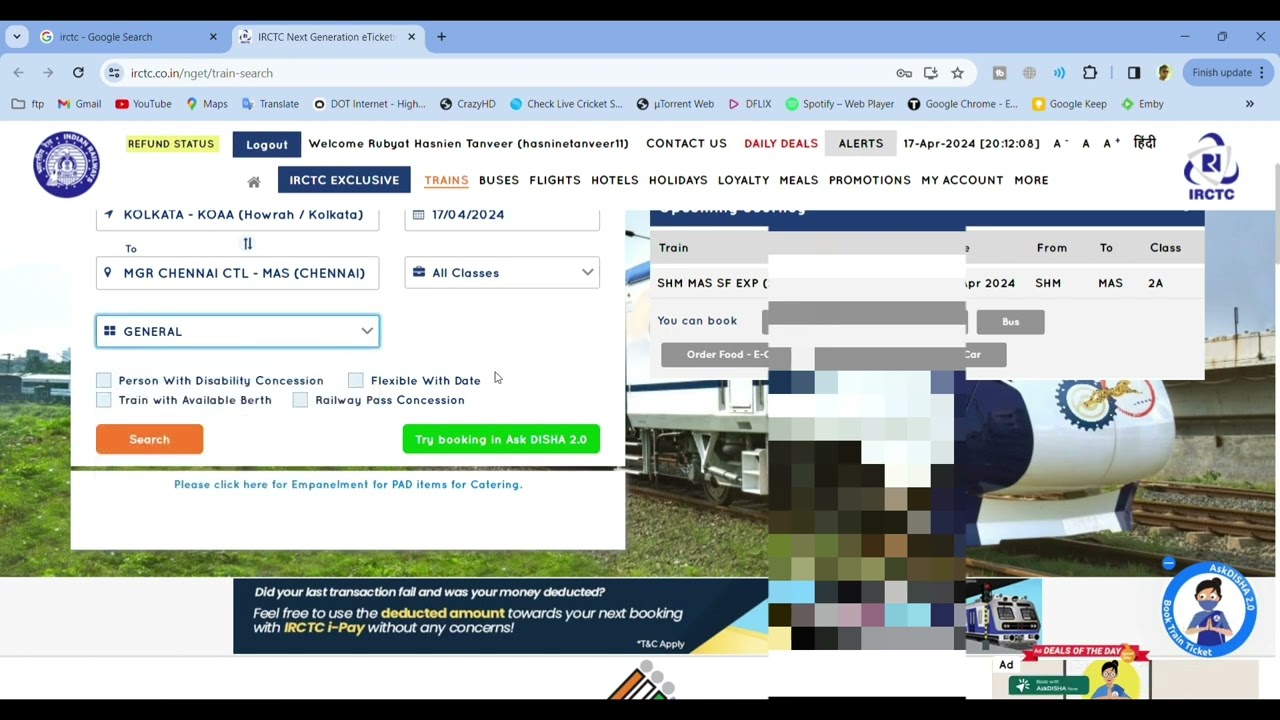Screen dimensions: 1280x720
Task: Open Chrome tab search dropdown arrow
Action: (x=17, y=37)
